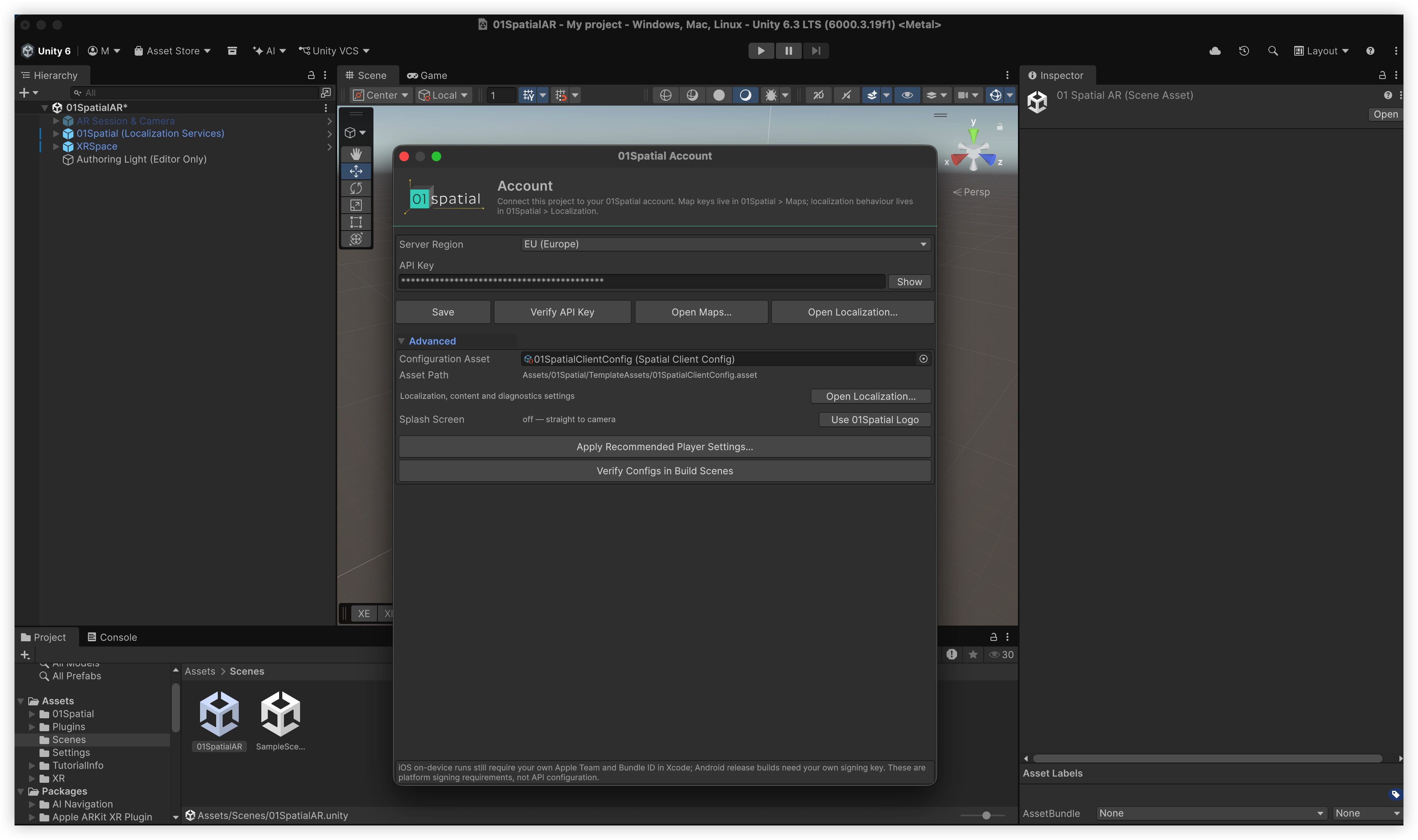The height and width of the screenshot is (840, 1418).
Task: Open the help question mark icon
Action: 1370,51
